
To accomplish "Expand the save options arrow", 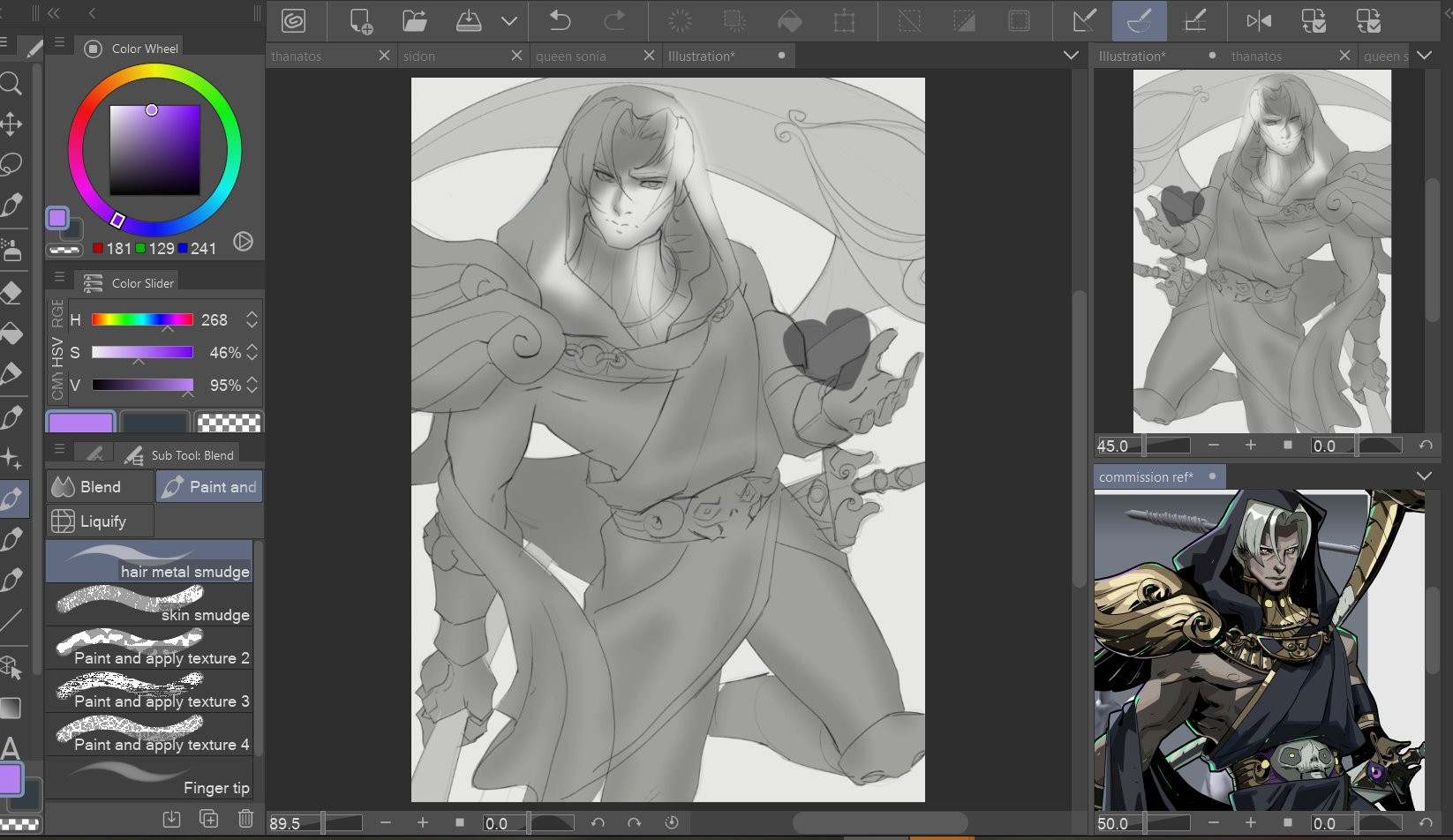I will coord(509,20).
